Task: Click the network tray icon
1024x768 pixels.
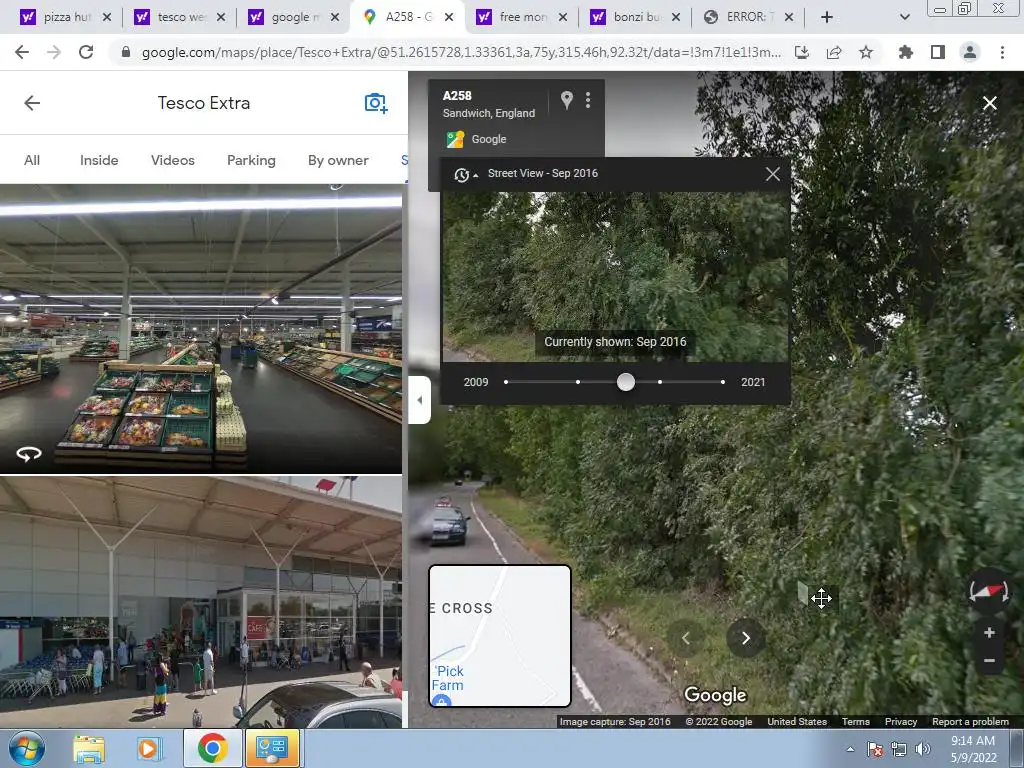Action: (x=899, y=749)
